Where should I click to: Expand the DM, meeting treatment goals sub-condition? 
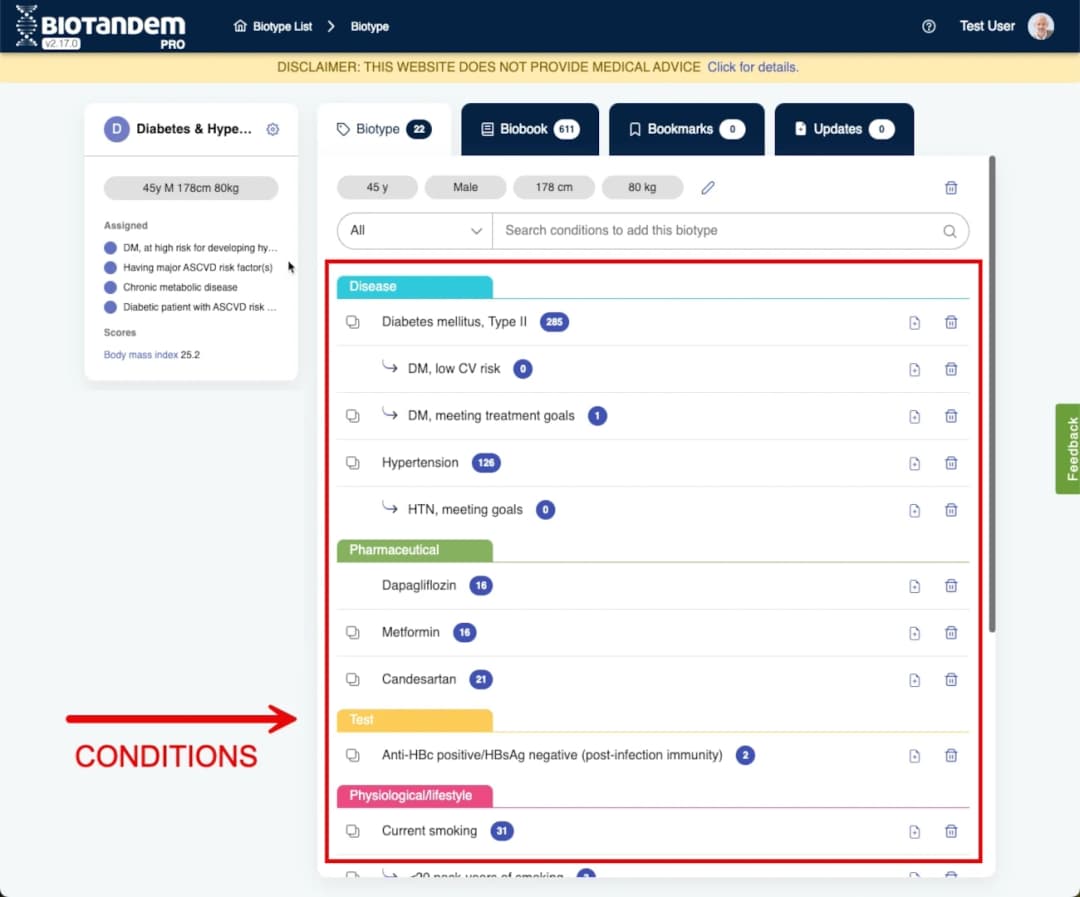coord(352,416)
